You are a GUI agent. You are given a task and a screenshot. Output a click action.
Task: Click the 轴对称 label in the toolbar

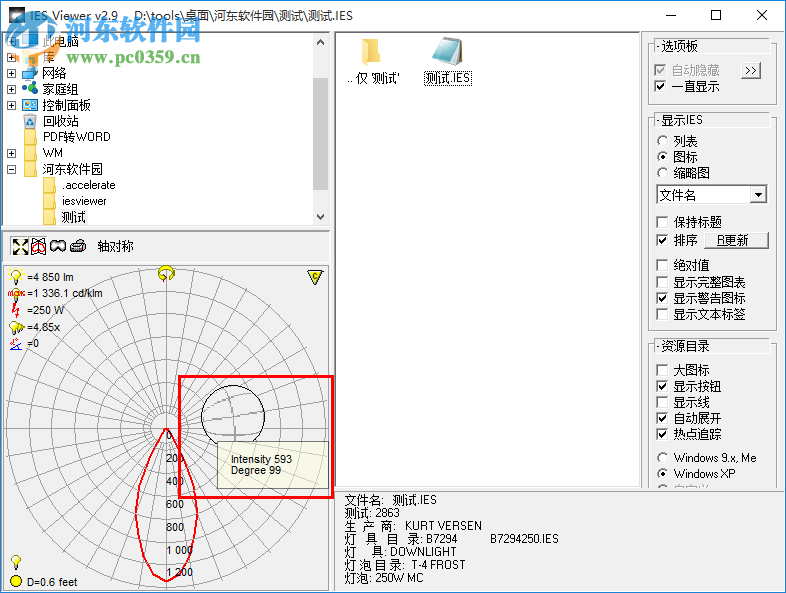115,246
